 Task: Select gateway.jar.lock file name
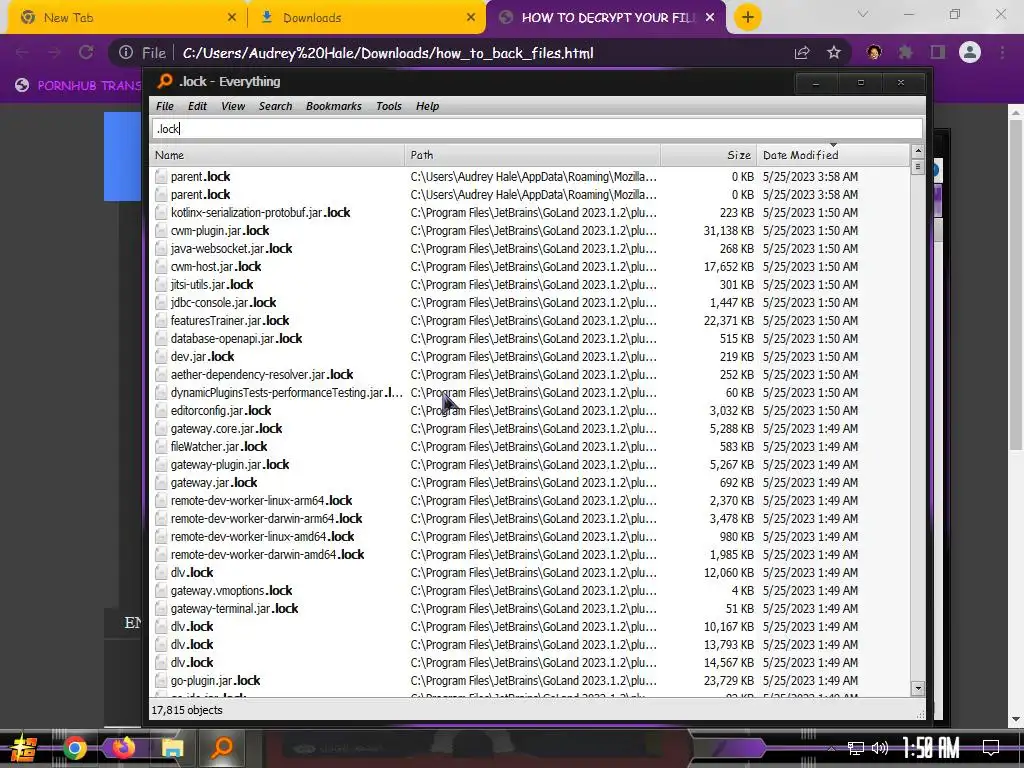point(214,482)
